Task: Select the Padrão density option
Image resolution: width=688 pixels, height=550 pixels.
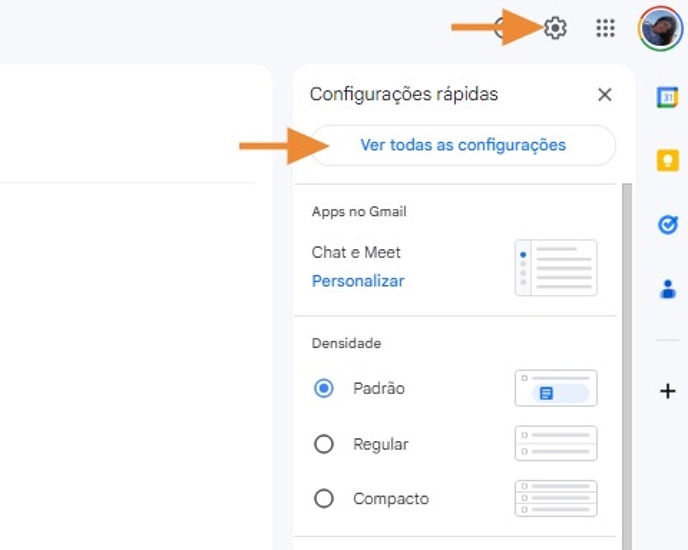Action: (x=324, y=388)
